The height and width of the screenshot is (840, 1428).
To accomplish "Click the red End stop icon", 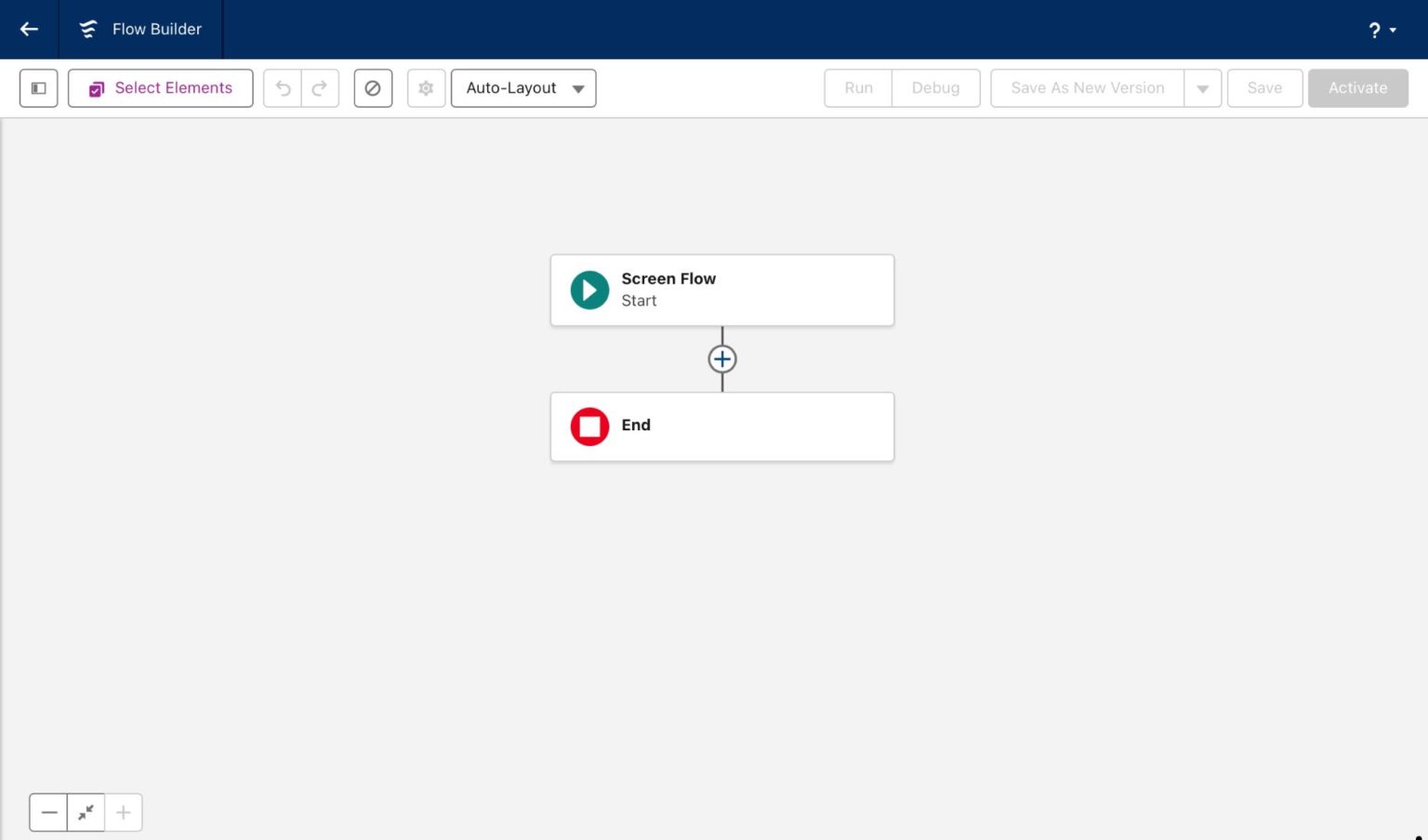I will point(589,427).
